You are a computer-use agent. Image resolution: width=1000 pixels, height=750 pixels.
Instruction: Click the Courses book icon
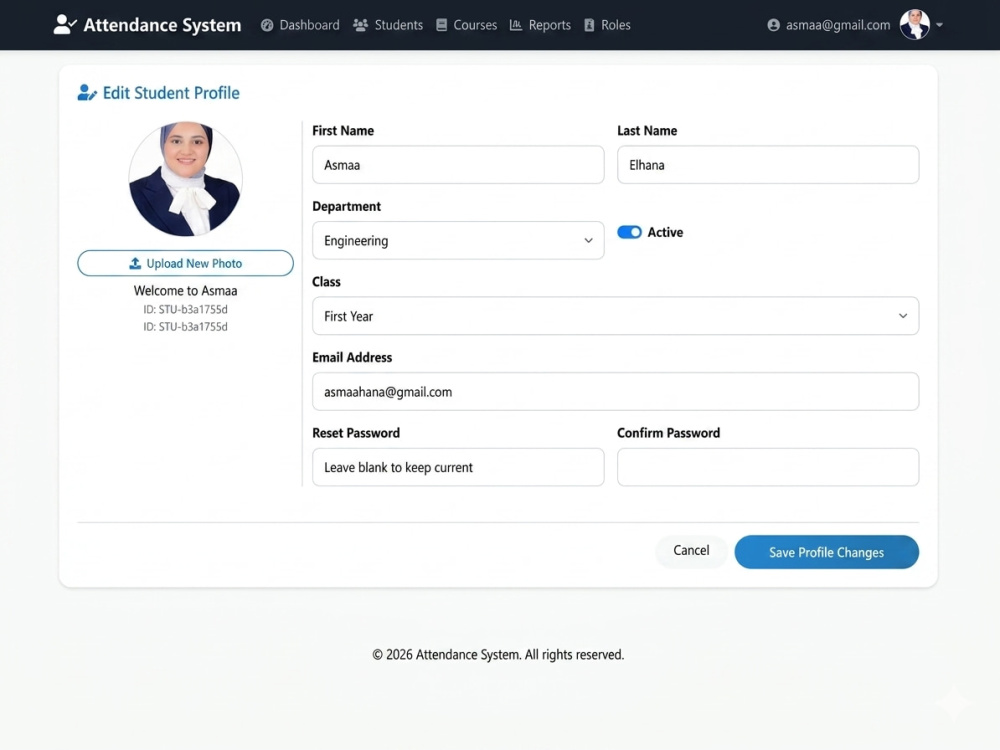tap(441, 25)
